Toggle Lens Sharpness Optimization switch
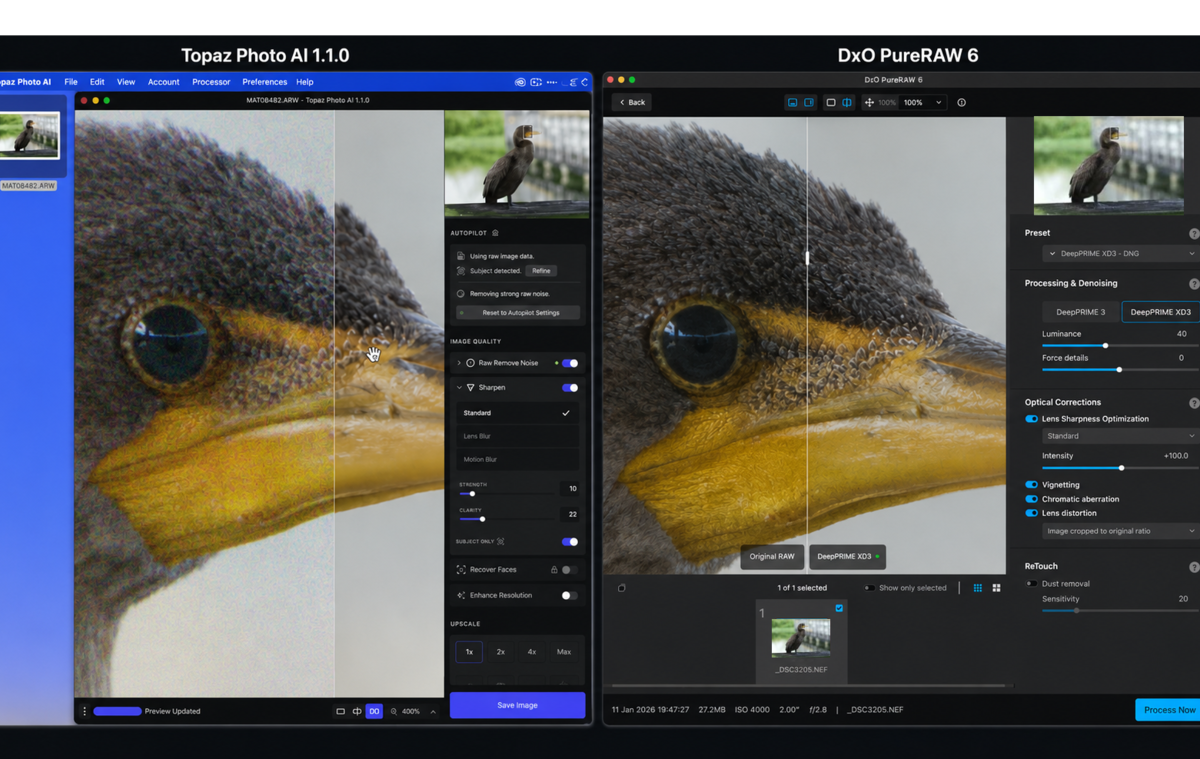This screenshot has height=759, width=1200. click(x=1032, y=419)
